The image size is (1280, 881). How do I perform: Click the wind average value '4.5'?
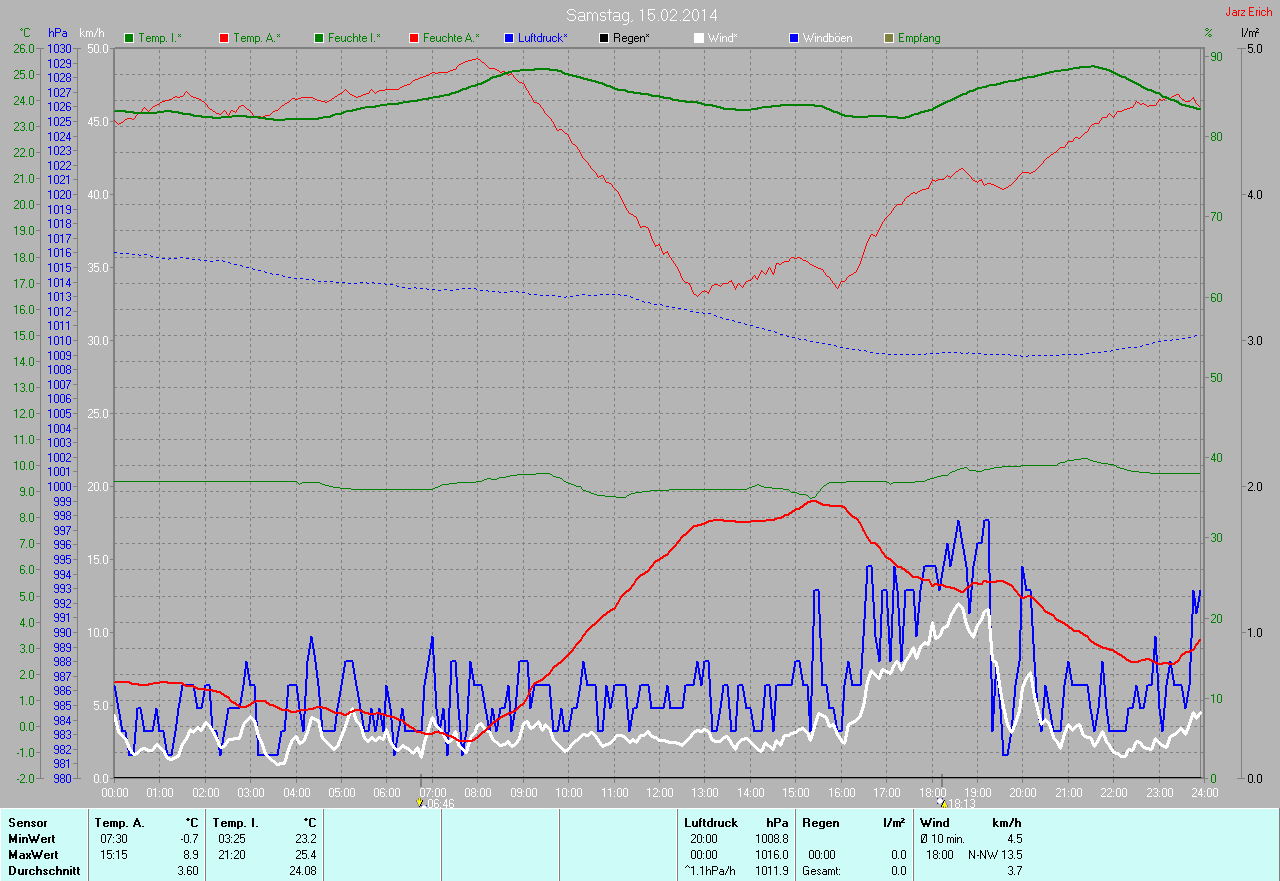pos(1014,839)
